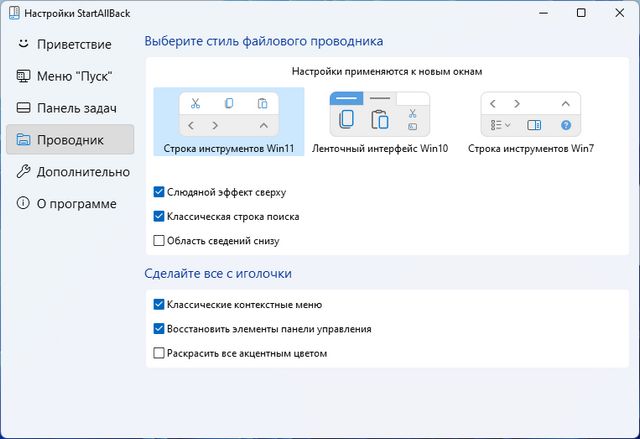Click the folder icon beside Проводник
The width and height of the screenshot is (640, 439).
22,140
